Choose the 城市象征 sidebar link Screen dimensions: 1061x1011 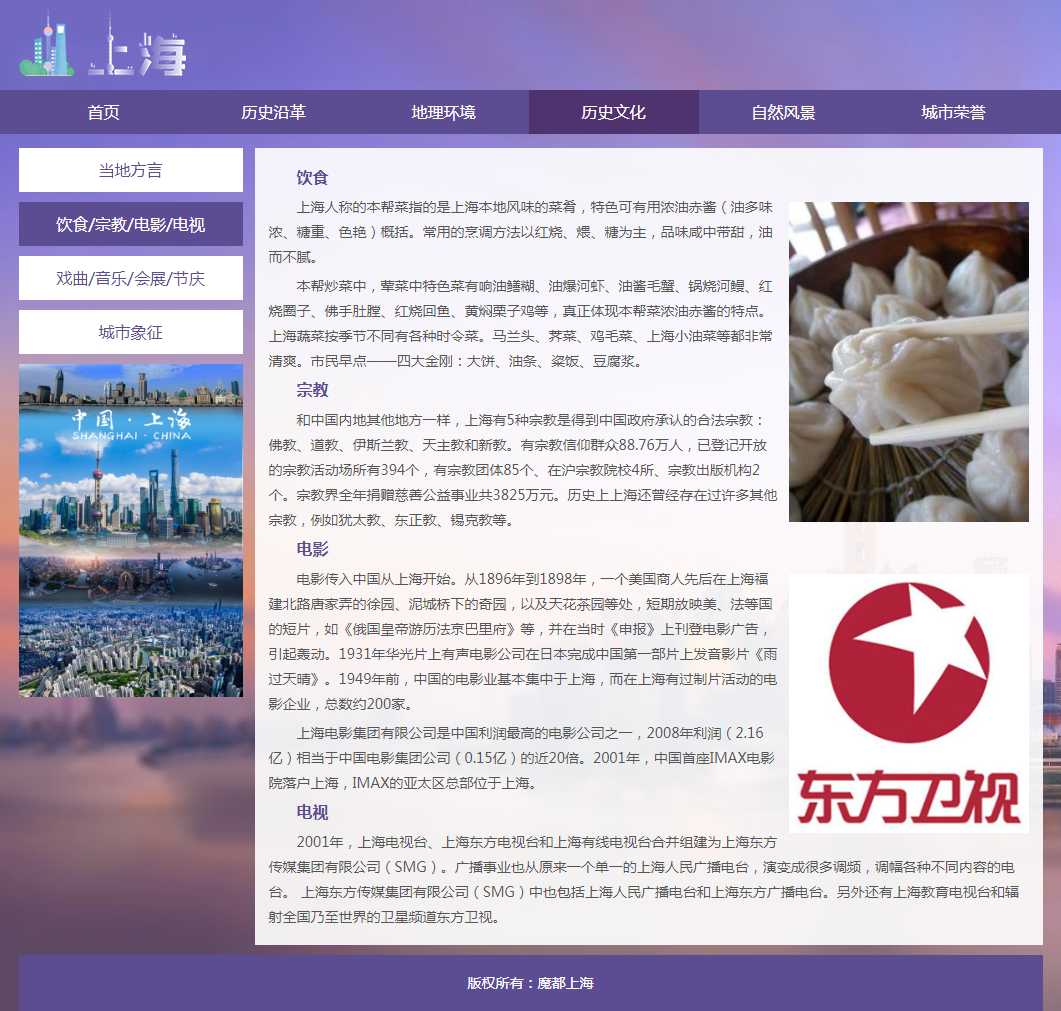click(130, 332)
